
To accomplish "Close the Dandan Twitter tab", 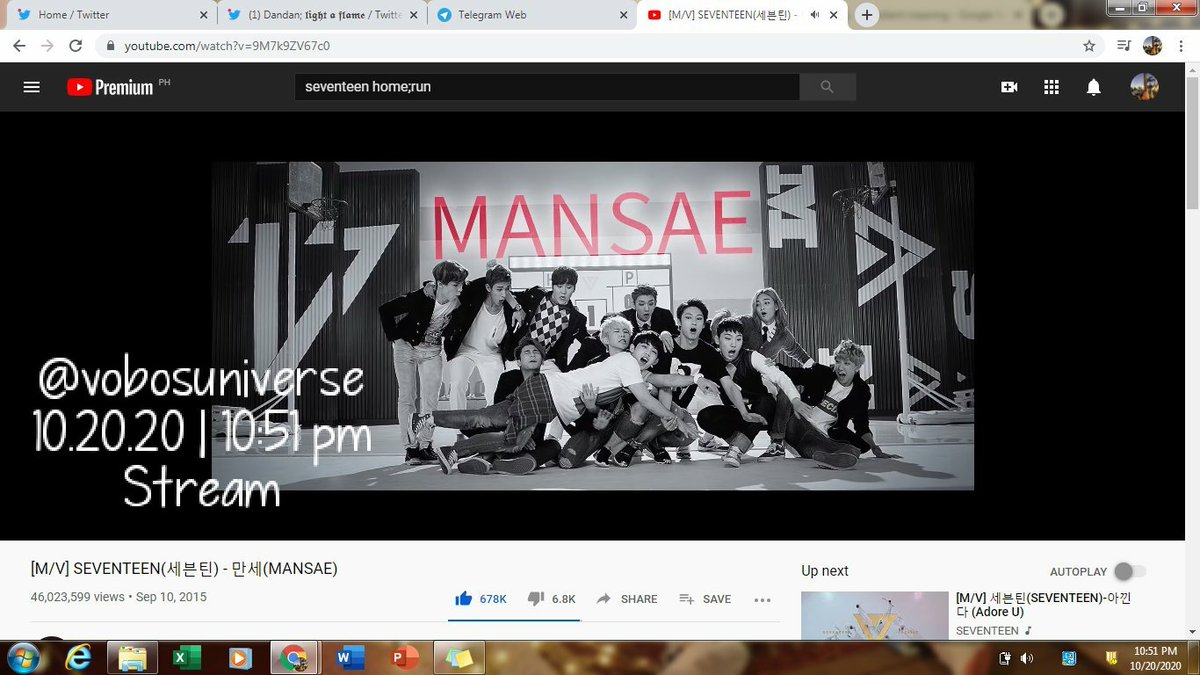I will (414, 15).
